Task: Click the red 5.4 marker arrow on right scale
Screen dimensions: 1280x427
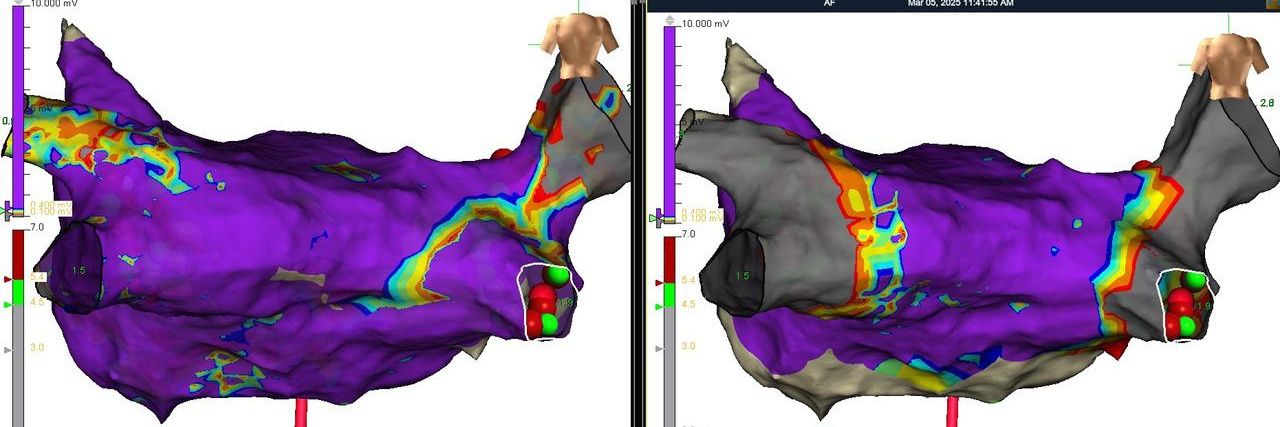Action: [x=660, y=282]
